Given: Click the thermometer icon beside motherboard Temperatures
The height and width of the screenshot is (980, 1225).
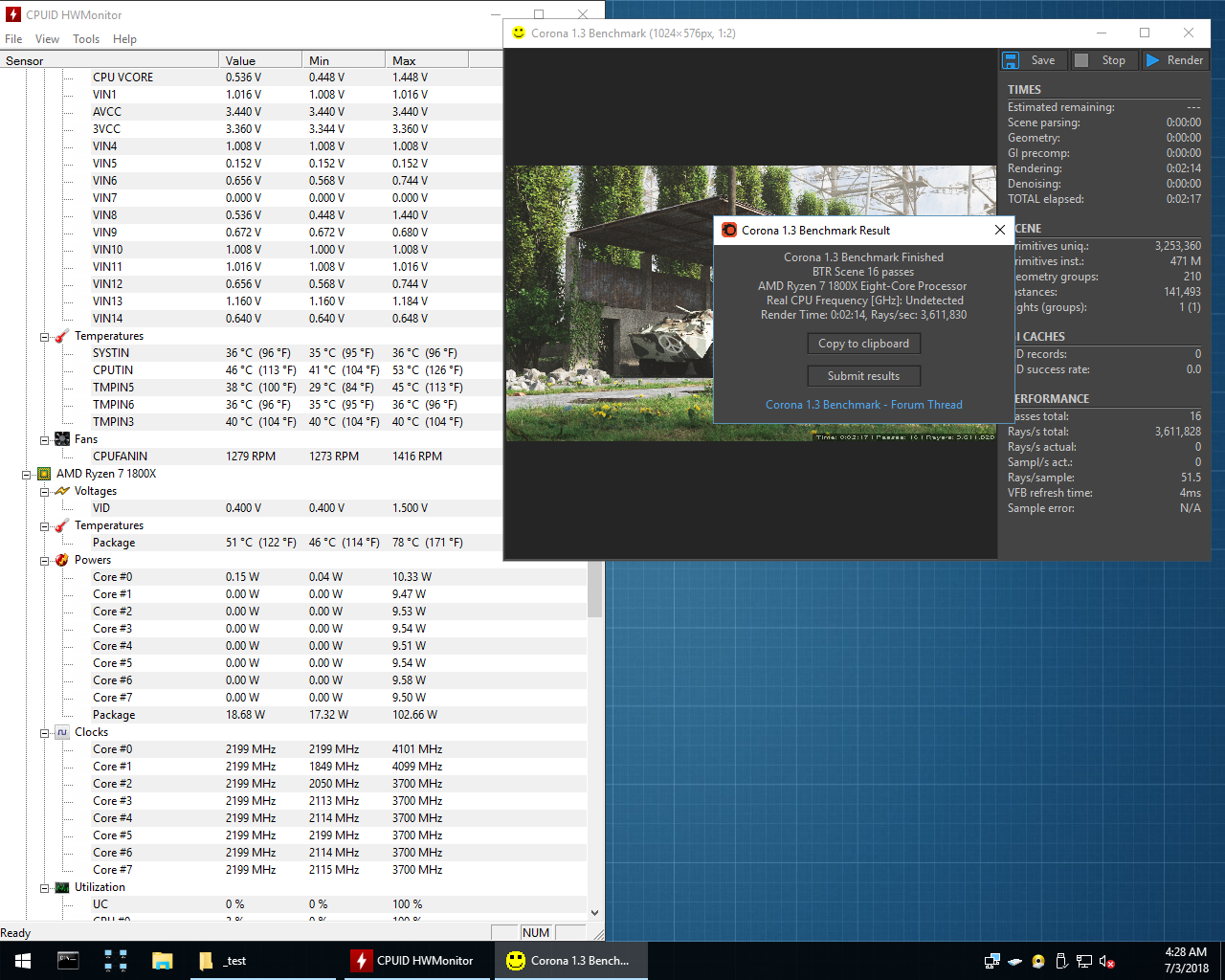Looking at the screenshot, I should pos(62,336).
